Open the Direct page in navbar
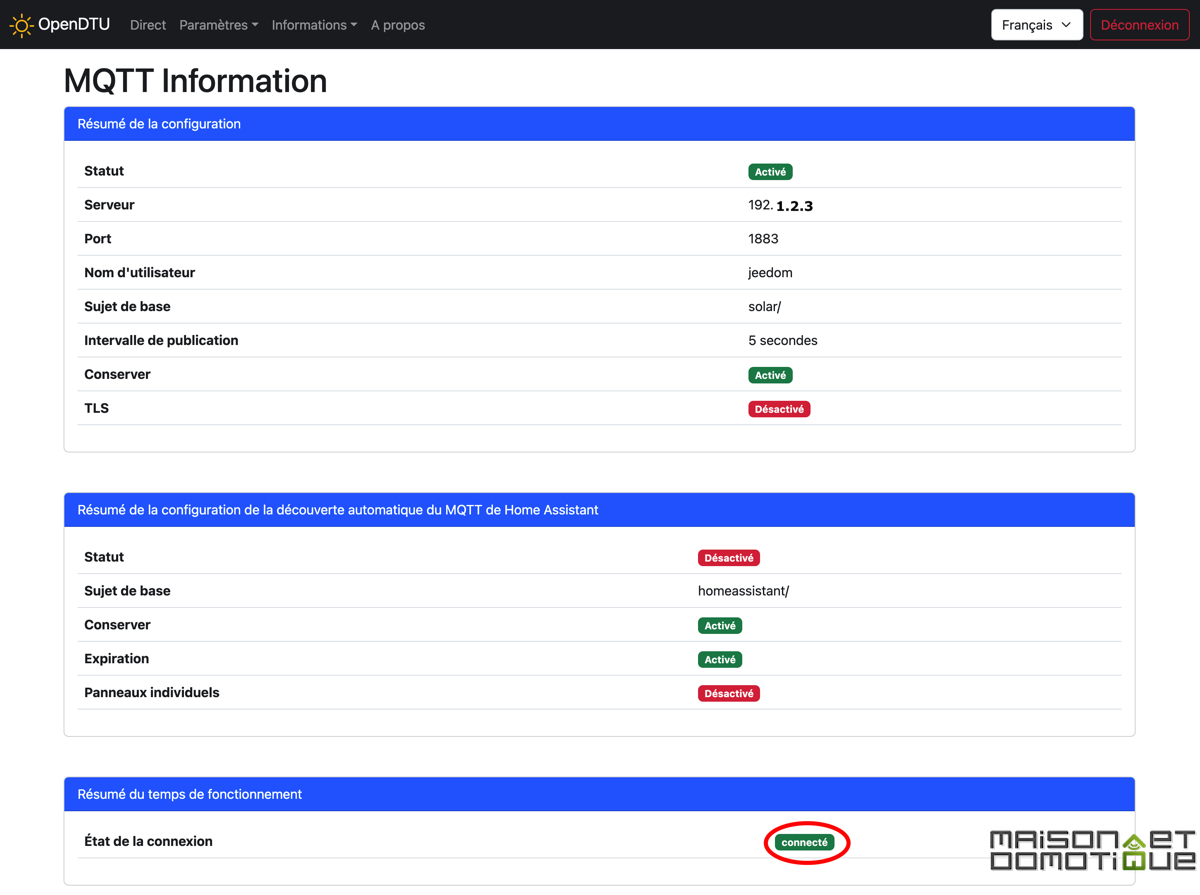1200x895 pixels. (148, 25)
